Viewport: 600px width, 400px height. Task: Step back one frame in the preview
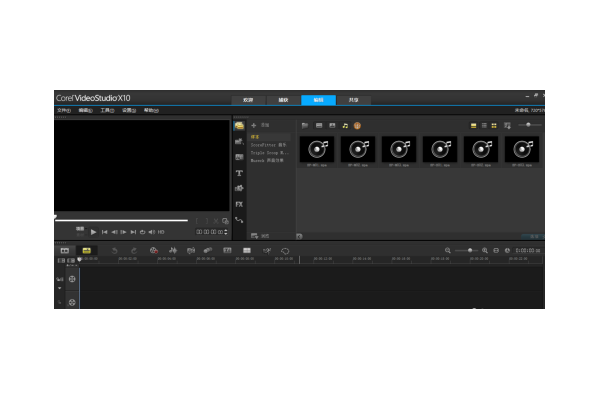pos(114,232)
